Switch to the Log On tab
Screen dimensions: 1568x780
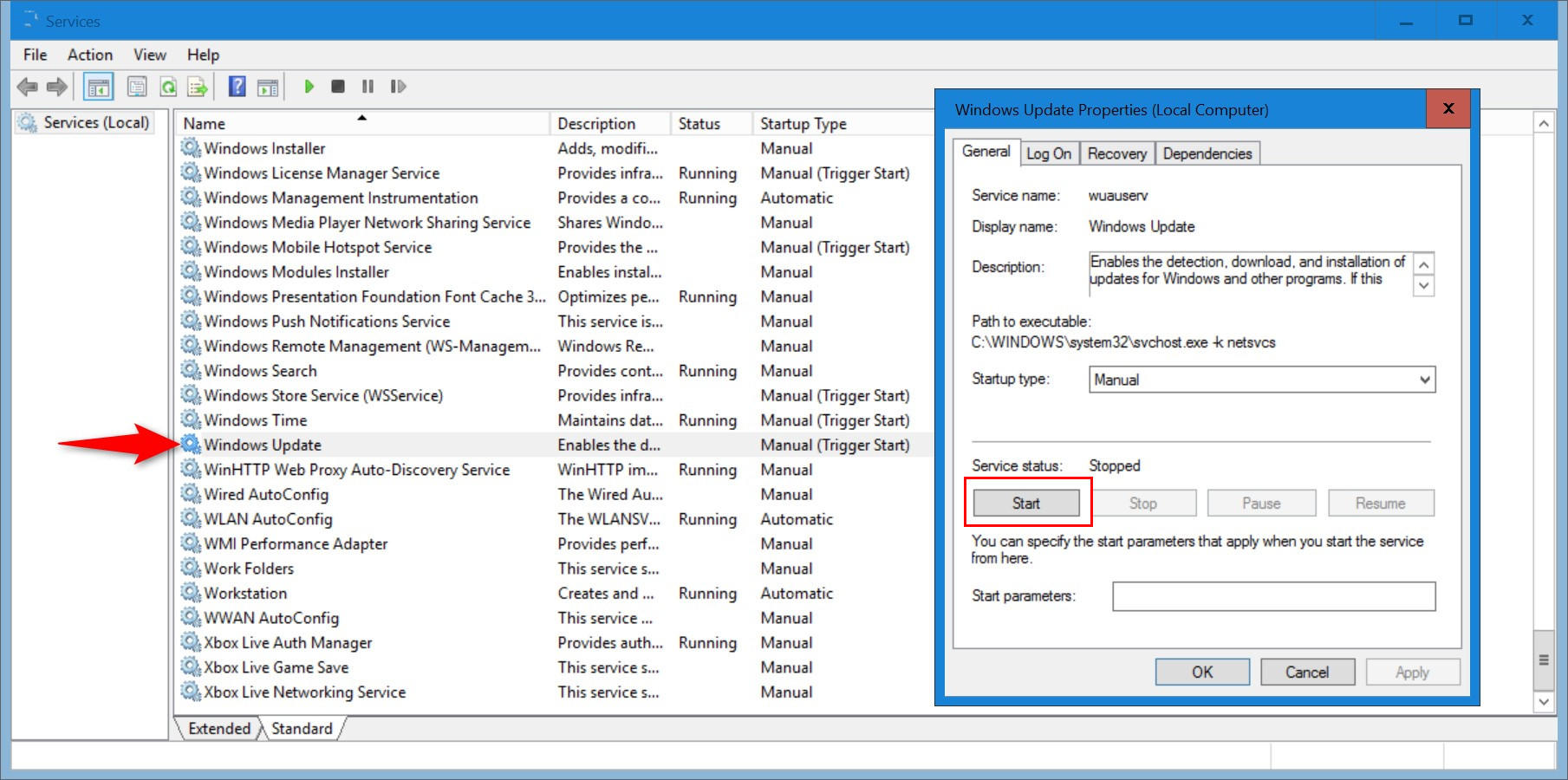[x=1049, y=153]
